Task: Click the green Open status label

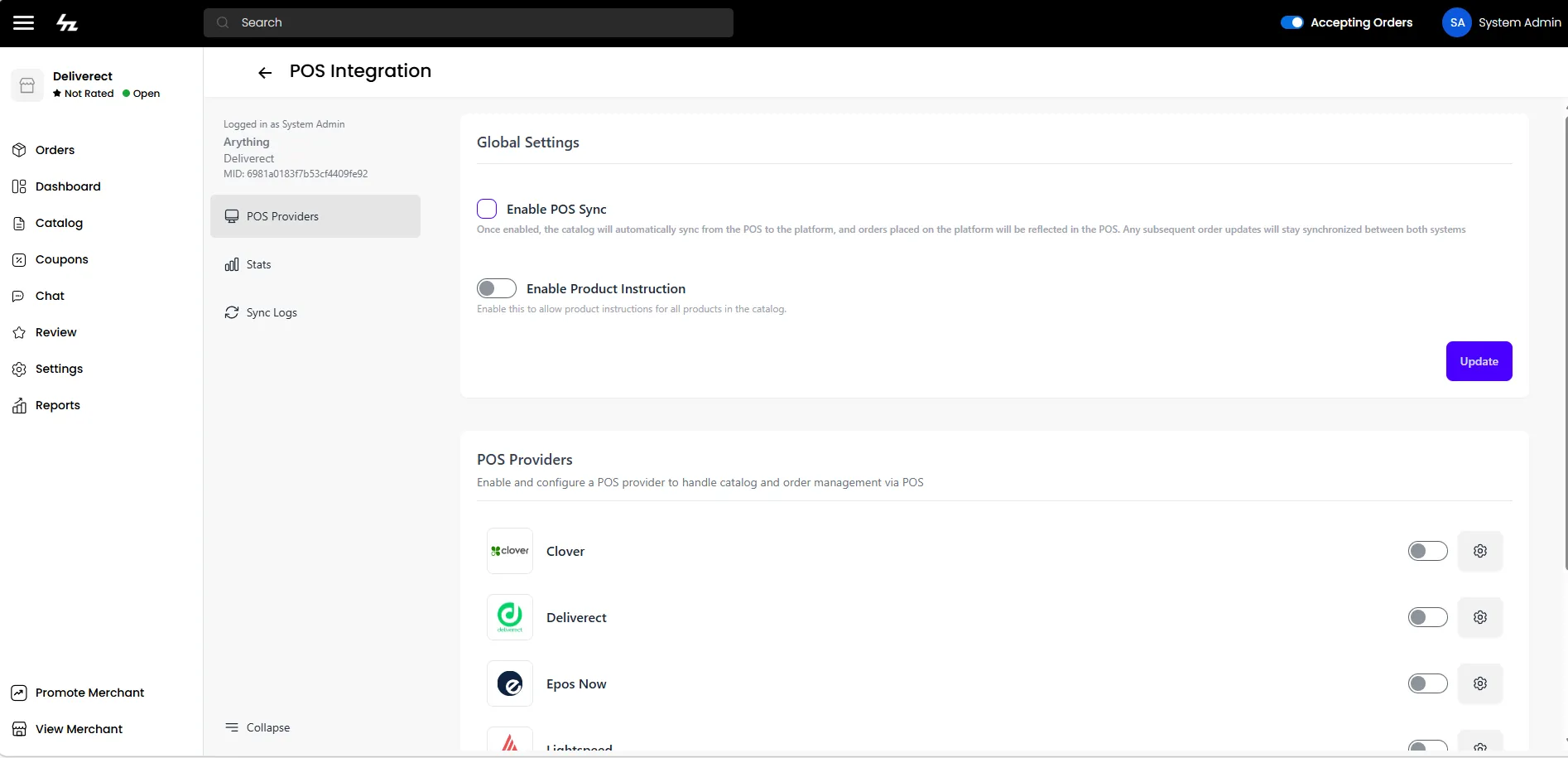Action: point(142,94)
